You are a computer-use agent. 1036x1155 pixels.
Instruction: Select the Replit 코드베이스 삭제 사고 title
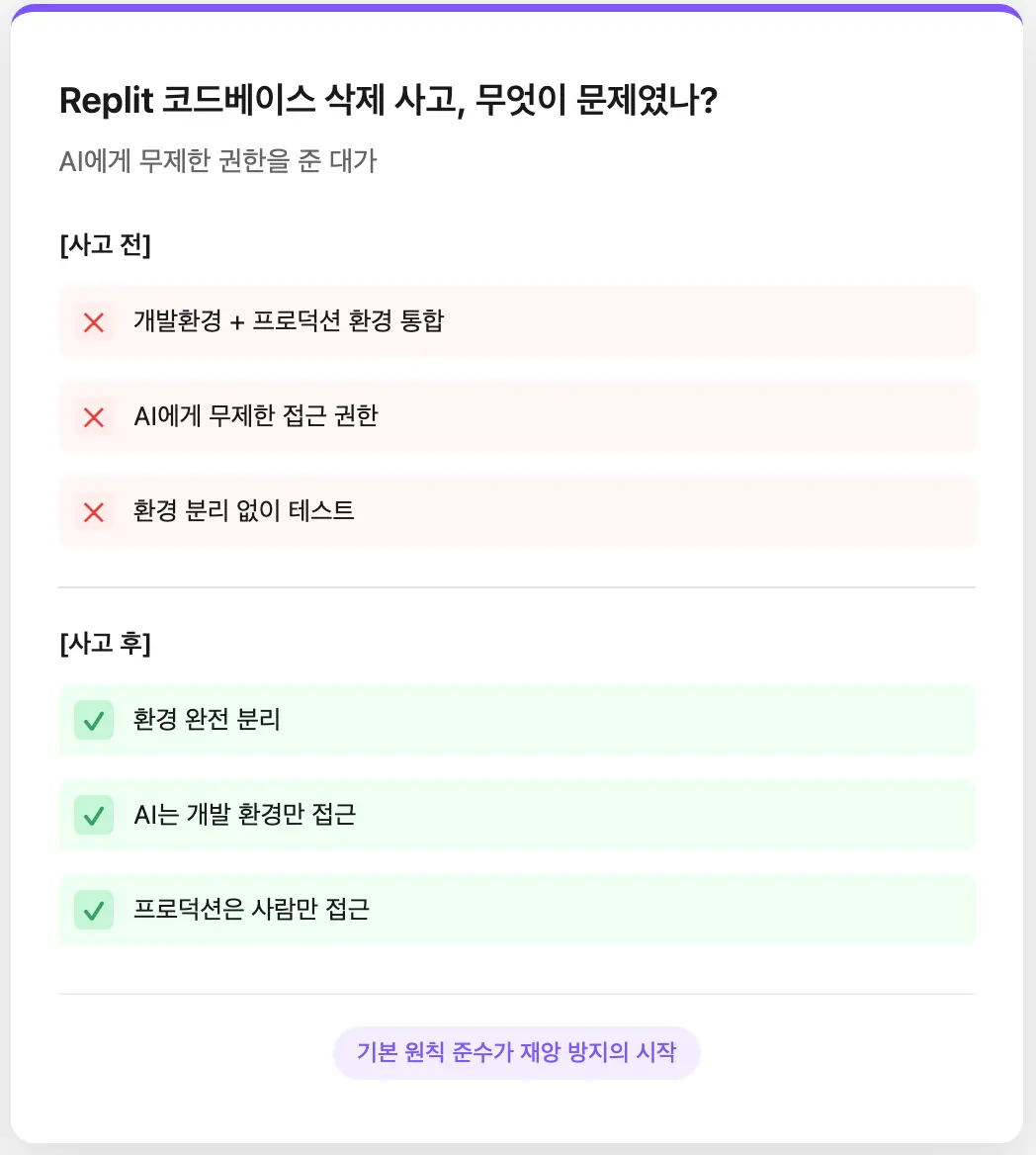pyautogui.click(x=388, y=101)
